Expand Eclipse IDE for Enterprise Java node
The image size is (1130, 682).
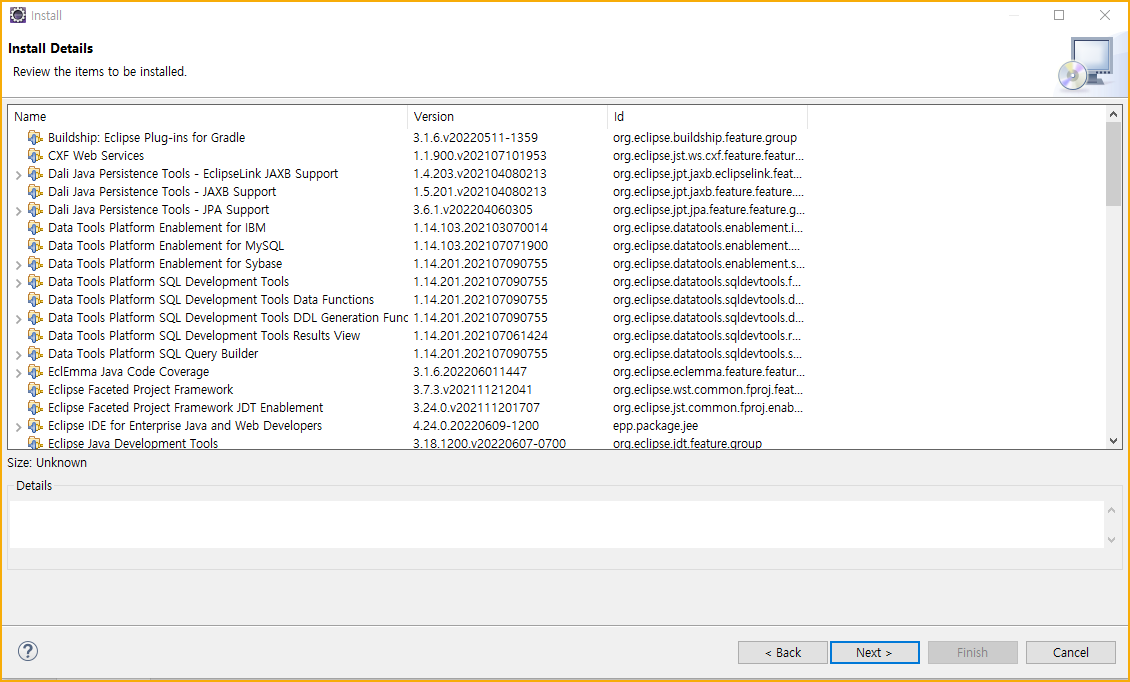19,427
